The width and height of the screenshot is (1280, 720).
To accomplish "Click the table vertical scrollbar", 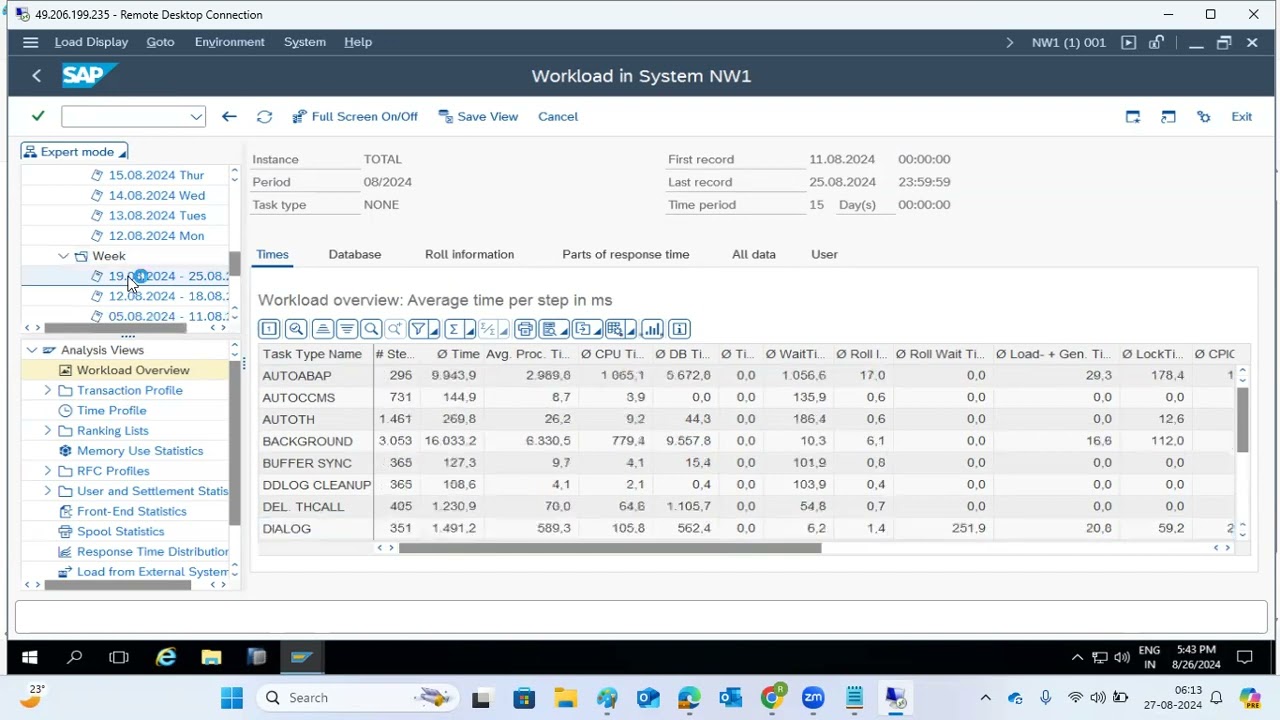I will click(x=1242, y=420).
